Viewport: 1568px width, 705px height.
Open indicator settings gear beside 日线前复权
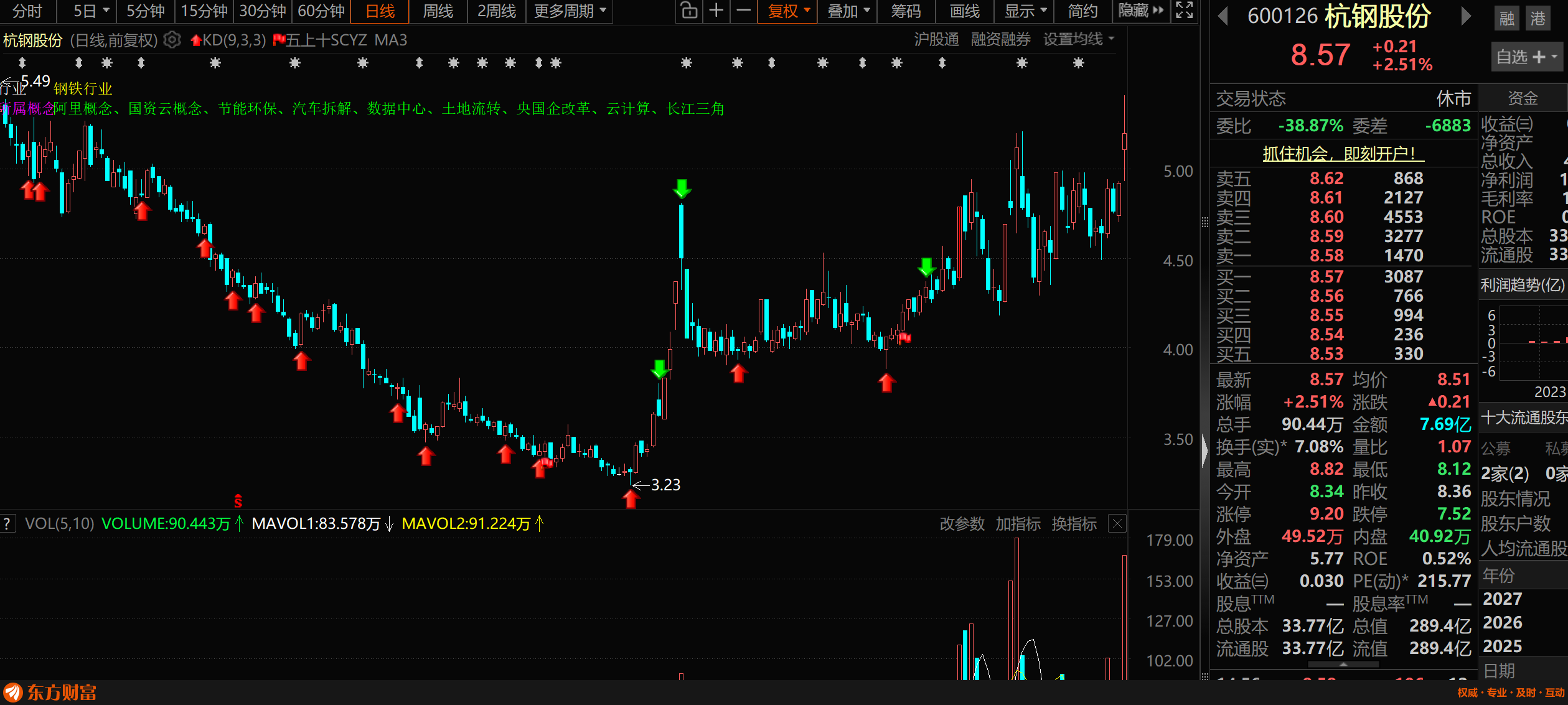click(x=172, y=40)
